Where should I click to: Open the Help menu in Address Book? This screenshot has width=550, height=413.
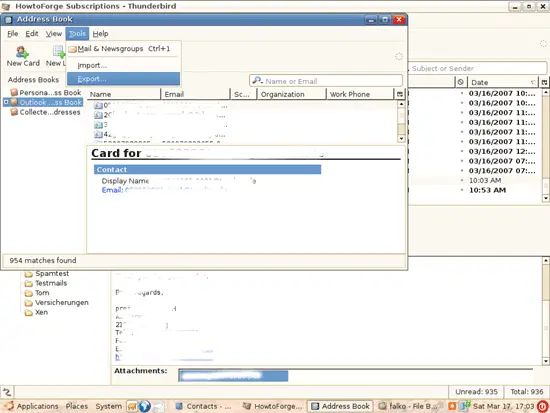100,34
